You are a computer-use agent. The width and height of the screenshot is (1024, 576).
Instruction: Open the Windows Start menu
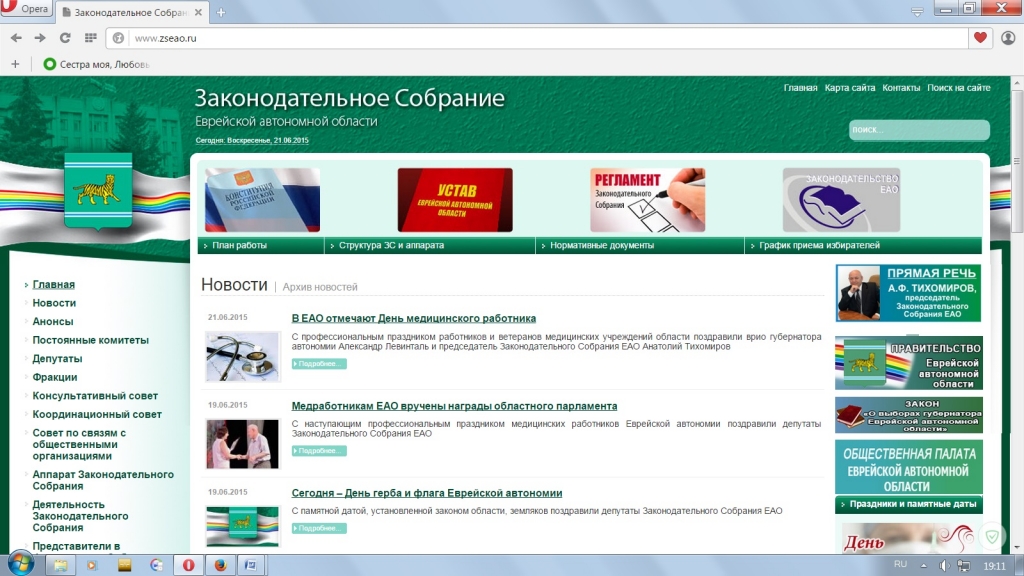click(19, 564)
